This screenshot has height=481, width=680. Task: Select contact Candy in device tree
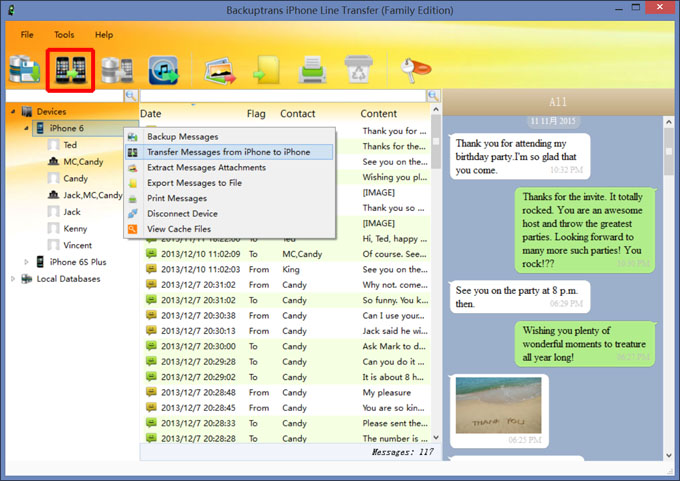[75, 178]
